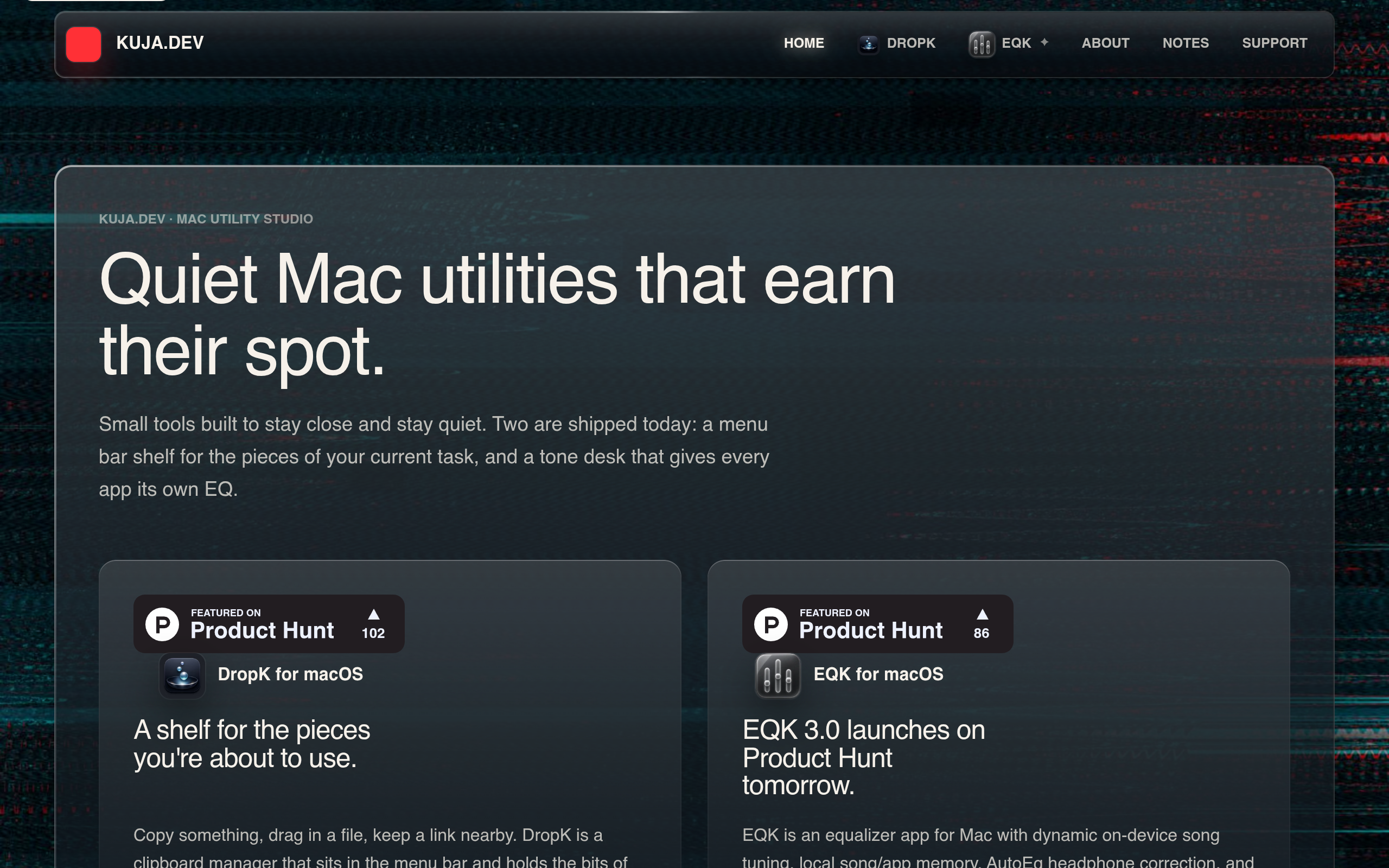Click the Product Hunt P logo on EQK badge
Image resolution: width=1389 pixels, height=868 pixels.
(x=771, y=624)
